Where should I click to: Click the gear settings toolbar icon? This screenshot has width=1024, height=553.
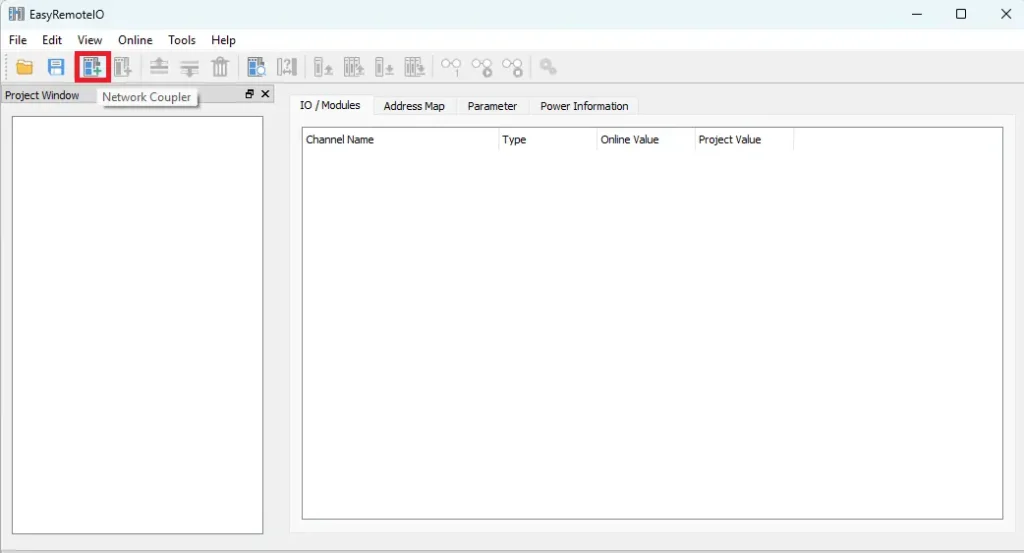pos(547,67)
